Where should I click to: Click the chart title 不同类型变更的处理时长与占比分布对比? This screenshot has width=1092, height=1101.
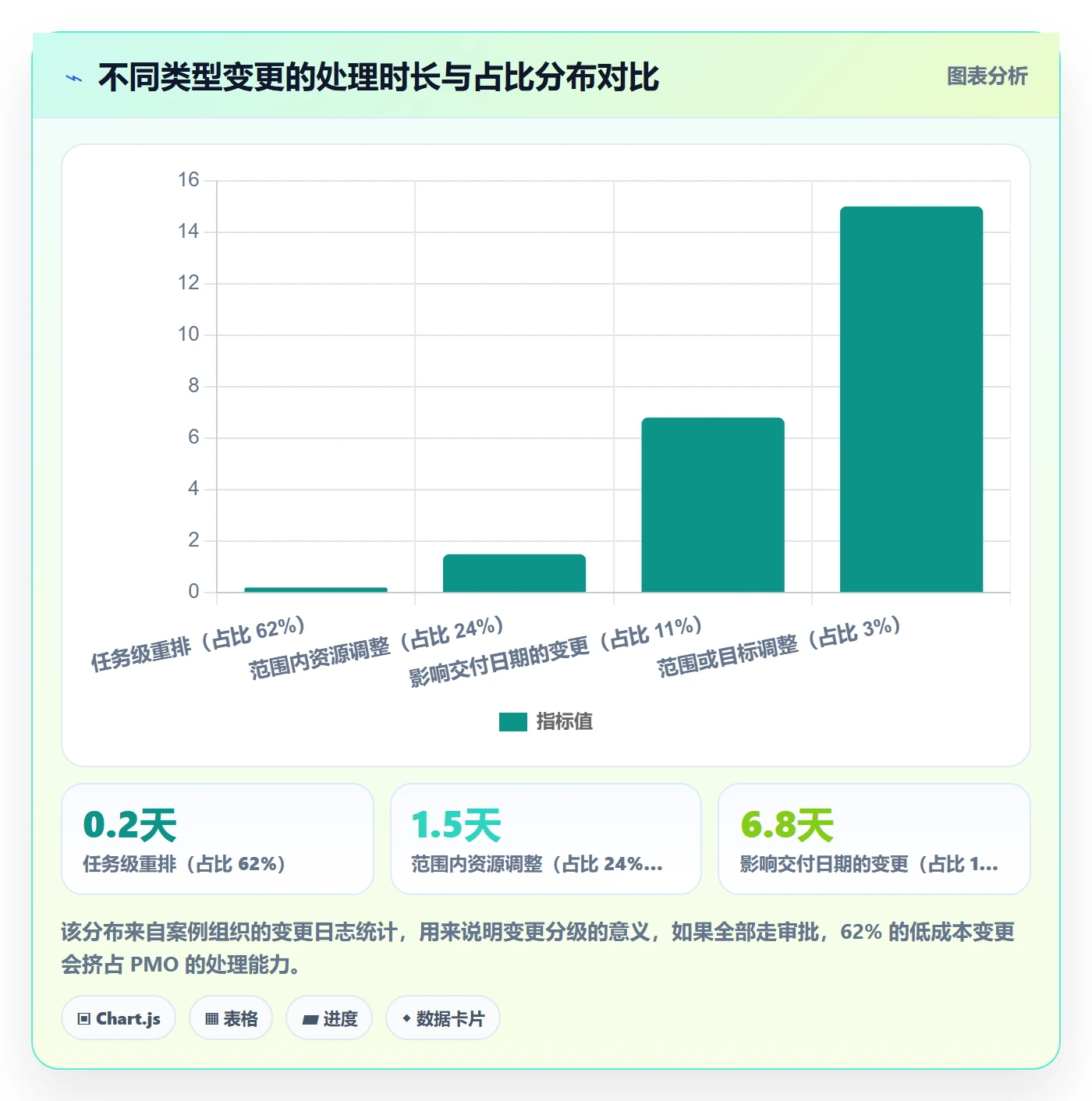point(379,77)
